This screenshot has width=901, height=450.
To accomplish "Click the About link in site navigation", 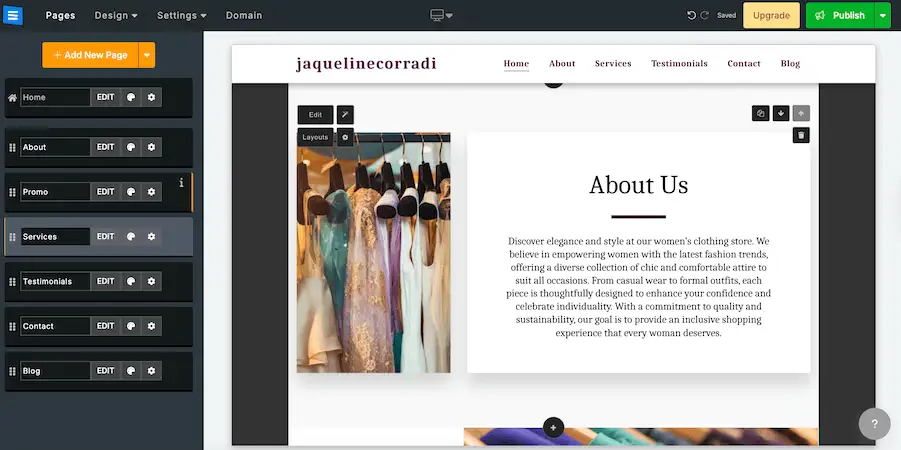I will click(562, 64).
